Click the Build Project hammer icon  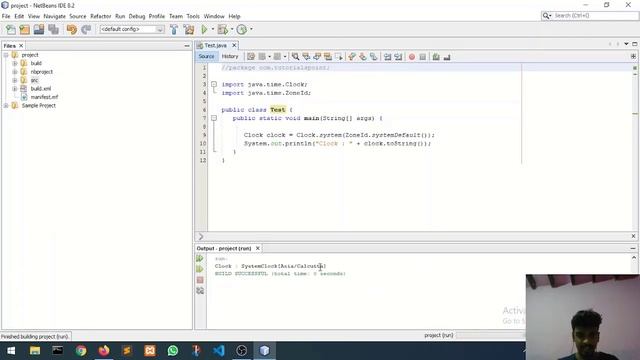click(x=174, y=29)
